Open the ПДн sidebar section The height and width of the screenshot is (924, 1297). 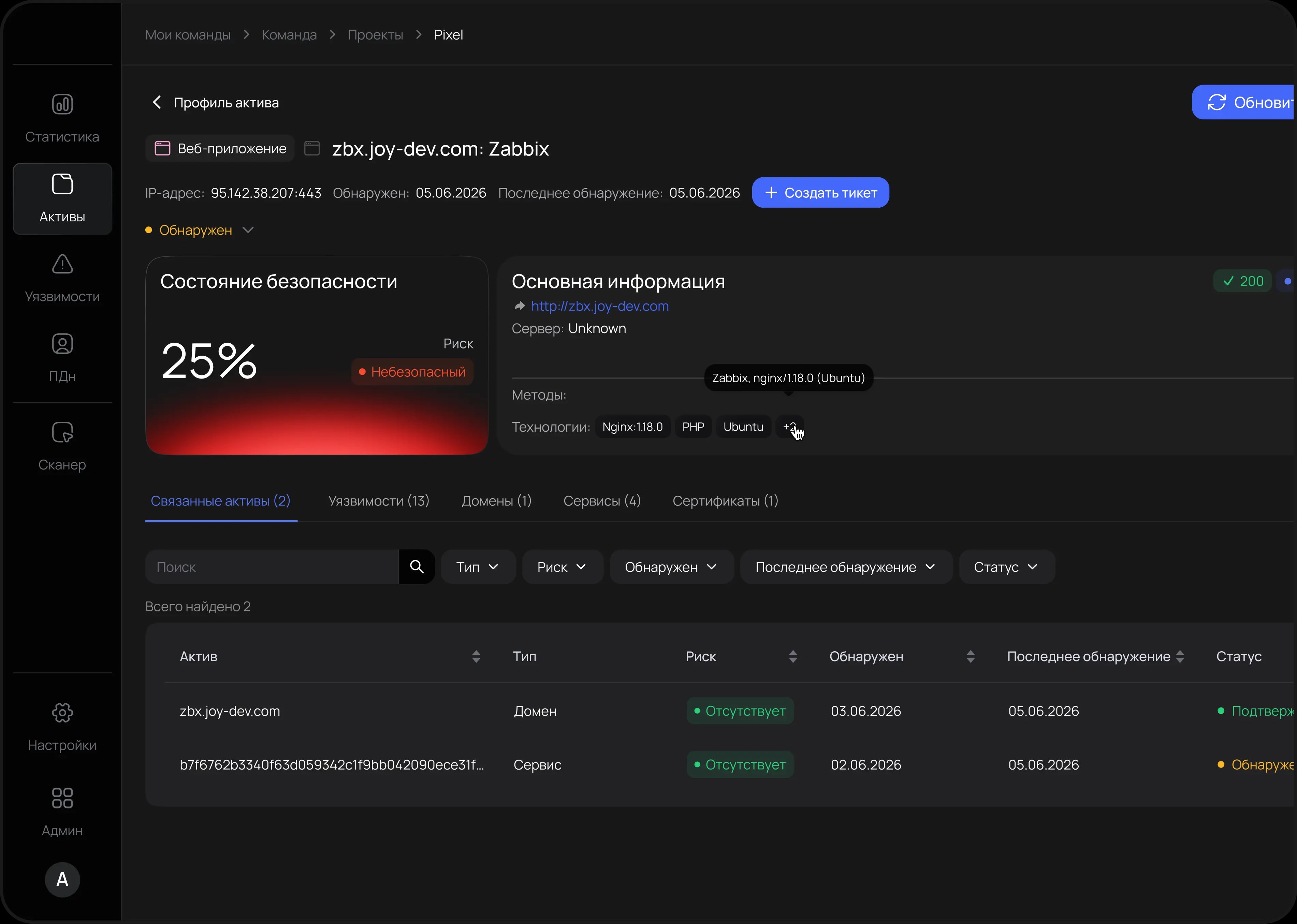62,358
